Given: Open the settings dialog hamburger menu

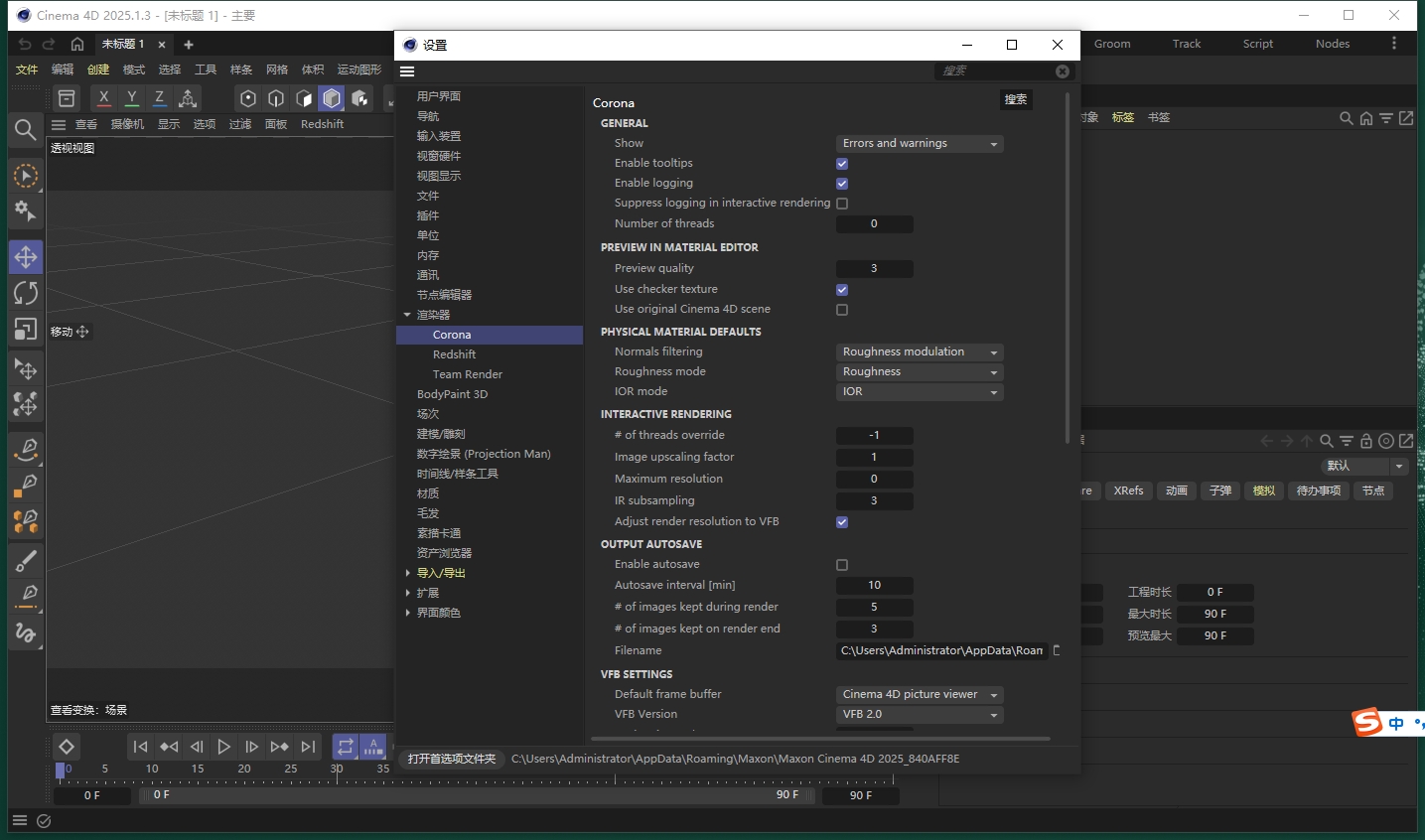Looking at the screenshot, I should 407,71.
